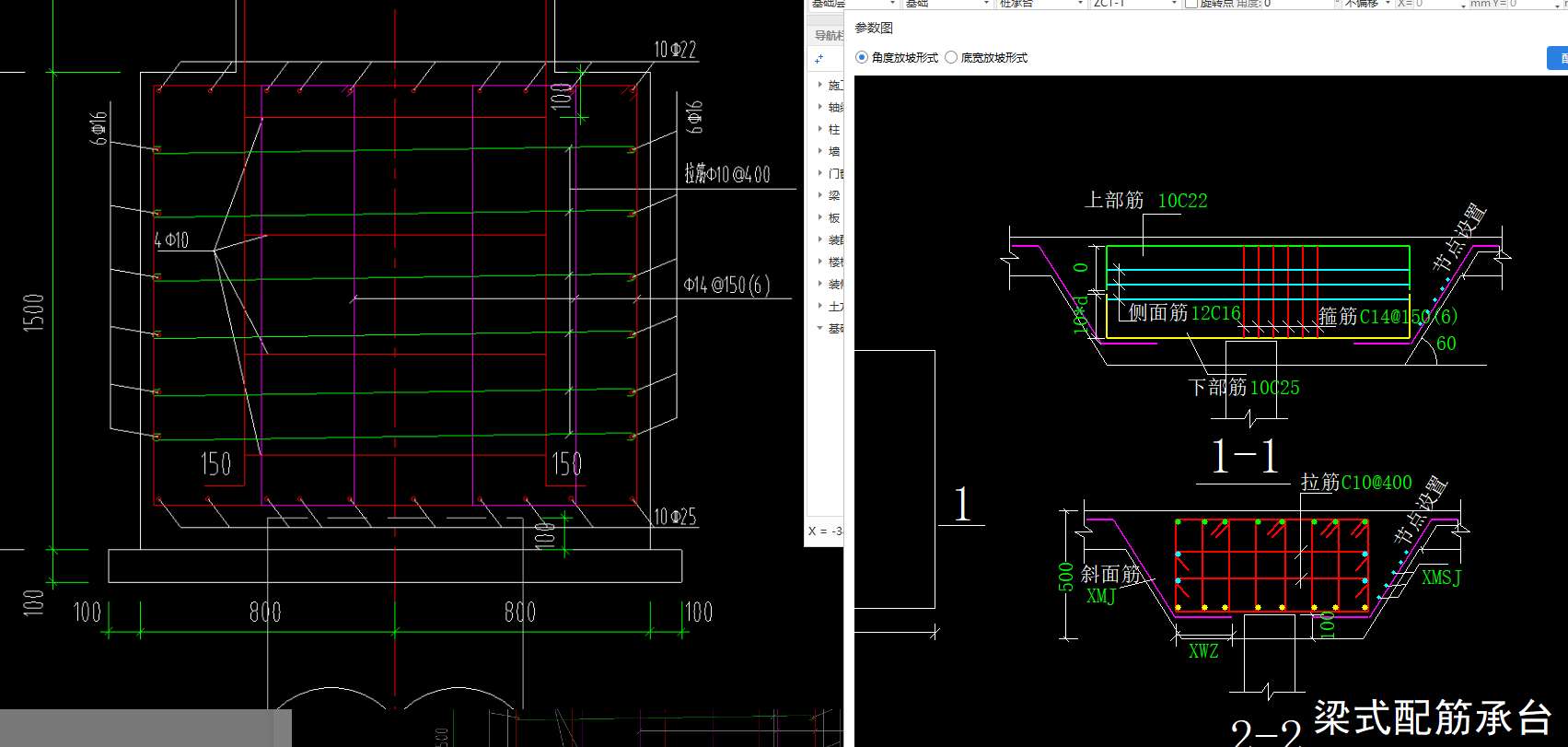This screenshot has width=1568, height=747.
Task: Expand the 墙 node in navigation tree
Action: [820, 151]
